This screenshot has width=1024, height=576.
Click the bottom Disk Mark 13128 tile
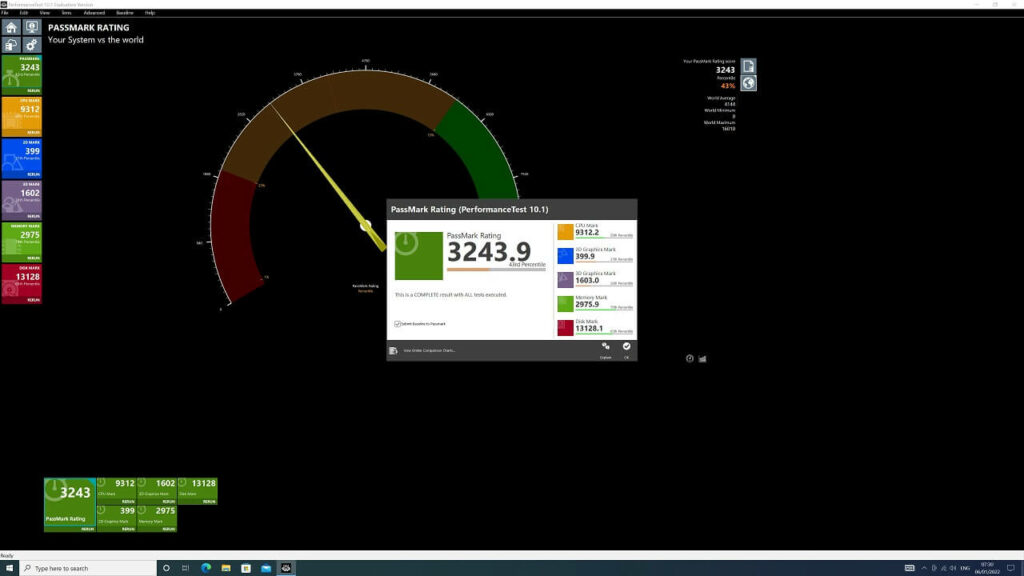pyautogui.click(x=197, y=491)
